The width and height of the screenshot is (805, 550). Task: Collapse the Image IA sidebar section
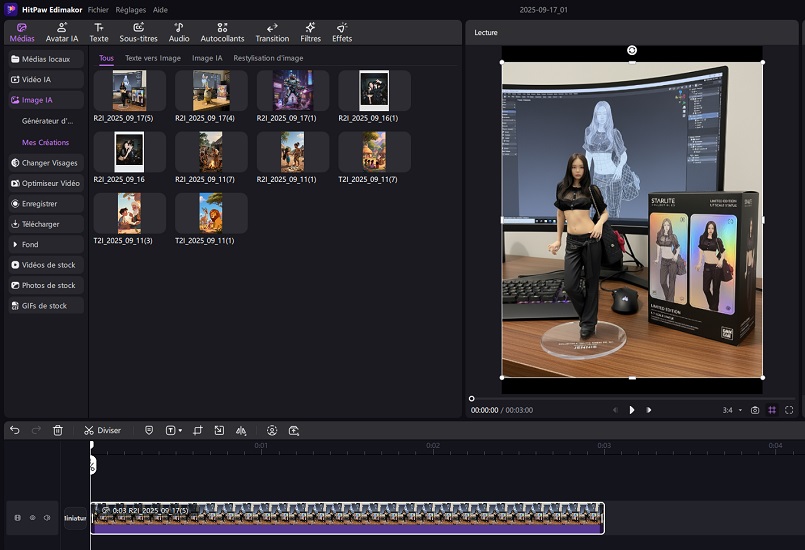pyautogui.click(x=46, y=100)
